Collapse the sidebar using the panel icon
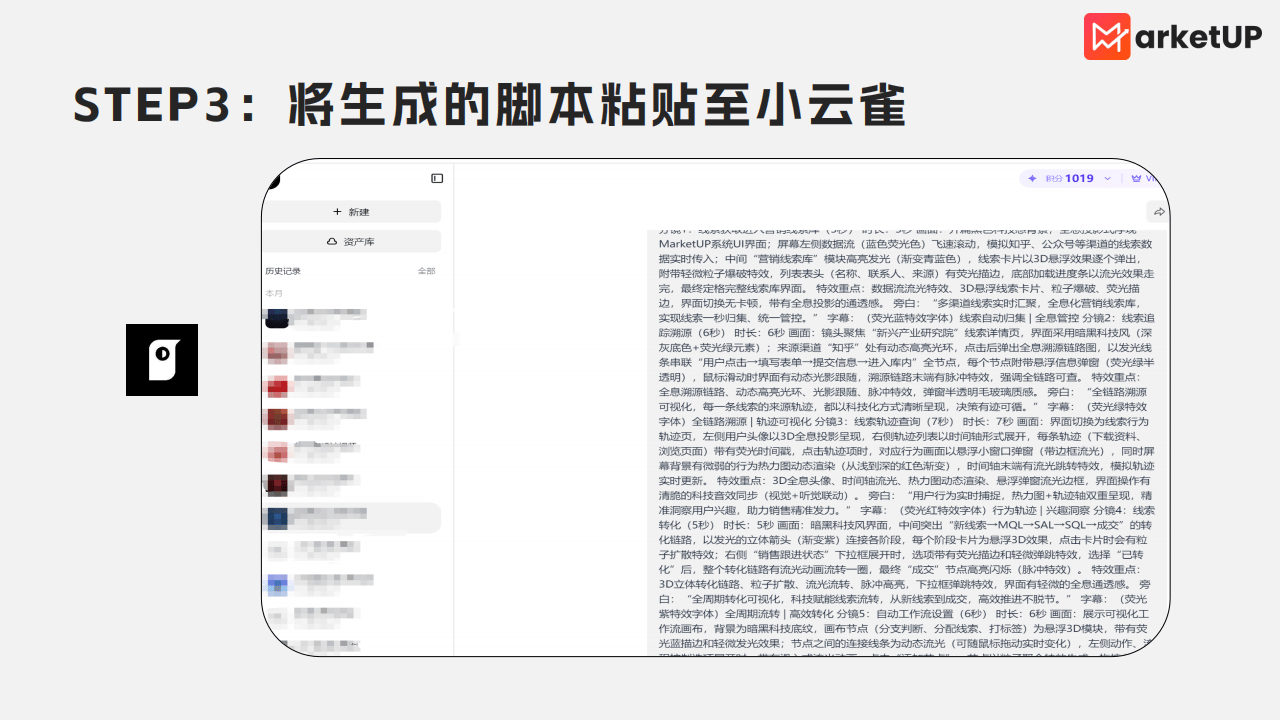Viewport: 1280px width, 720px height. (437, 178)
